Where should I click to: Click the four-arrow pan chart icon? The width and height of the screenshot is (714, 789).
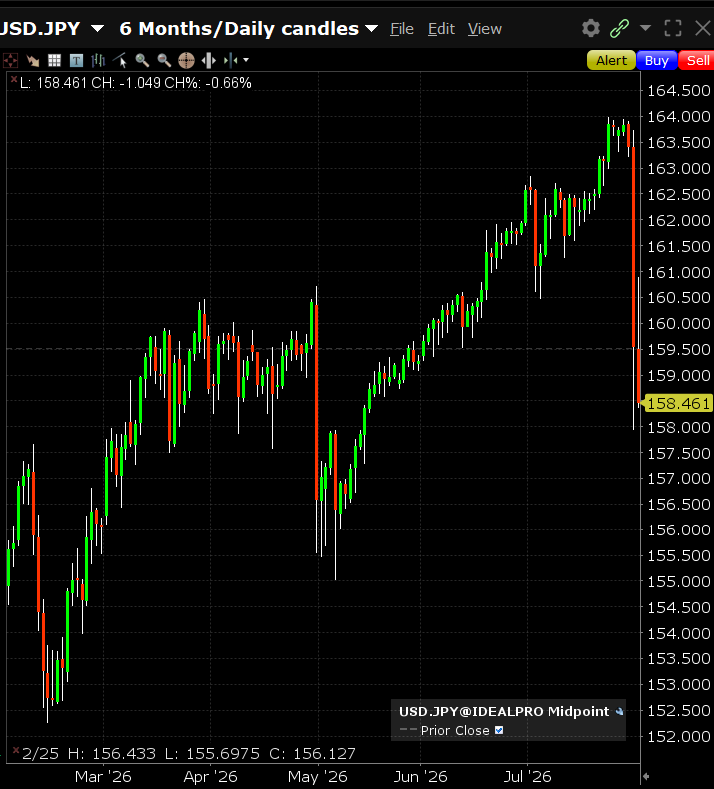10,60
